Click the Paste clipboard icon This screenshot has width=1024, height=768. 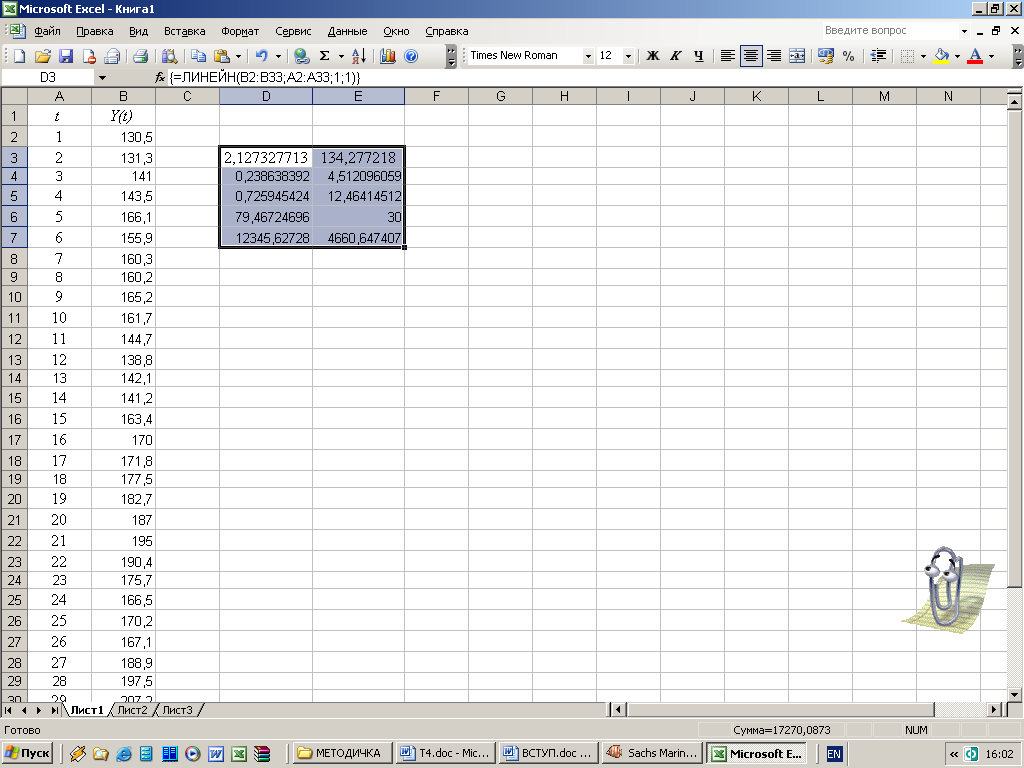click(x=222, y=56)
